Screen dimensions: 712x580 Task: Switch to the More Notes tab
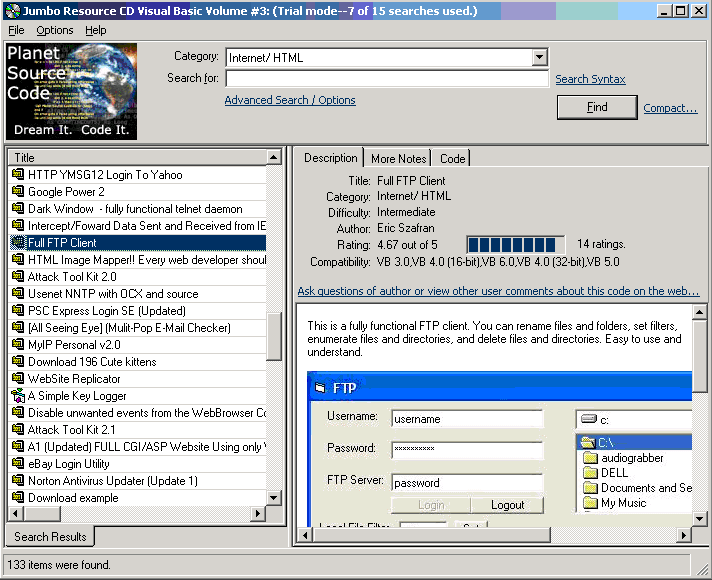tap(398, 159)
